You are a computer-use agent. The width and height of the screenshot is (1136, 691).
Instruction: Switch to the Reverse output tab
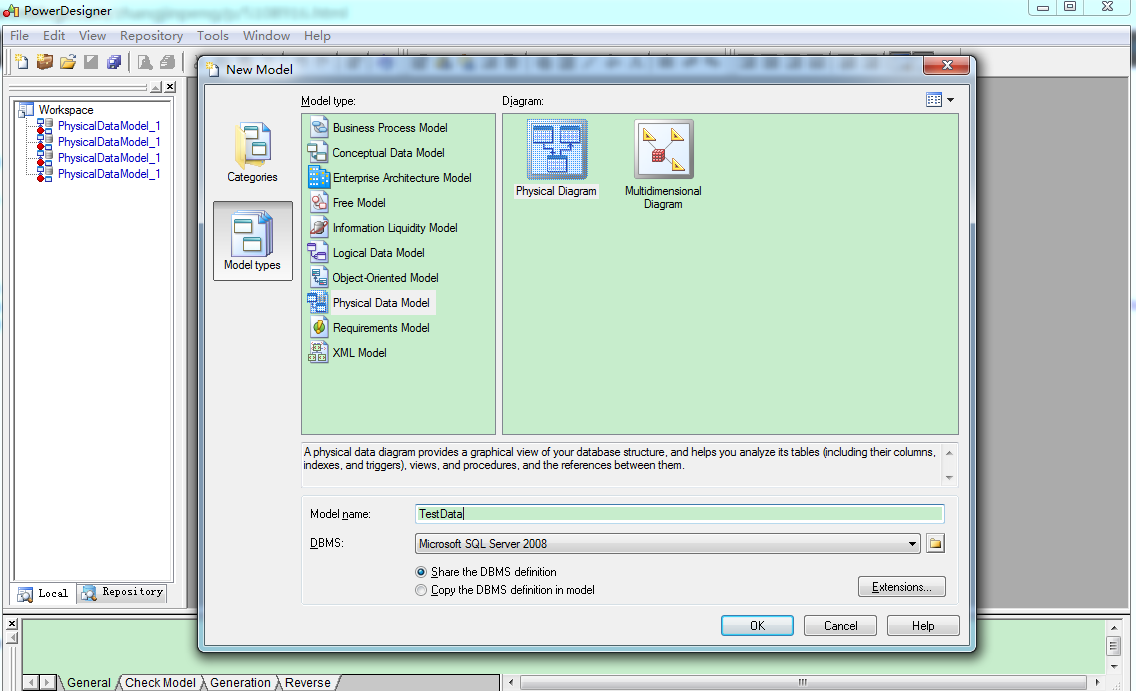point(307,682)
